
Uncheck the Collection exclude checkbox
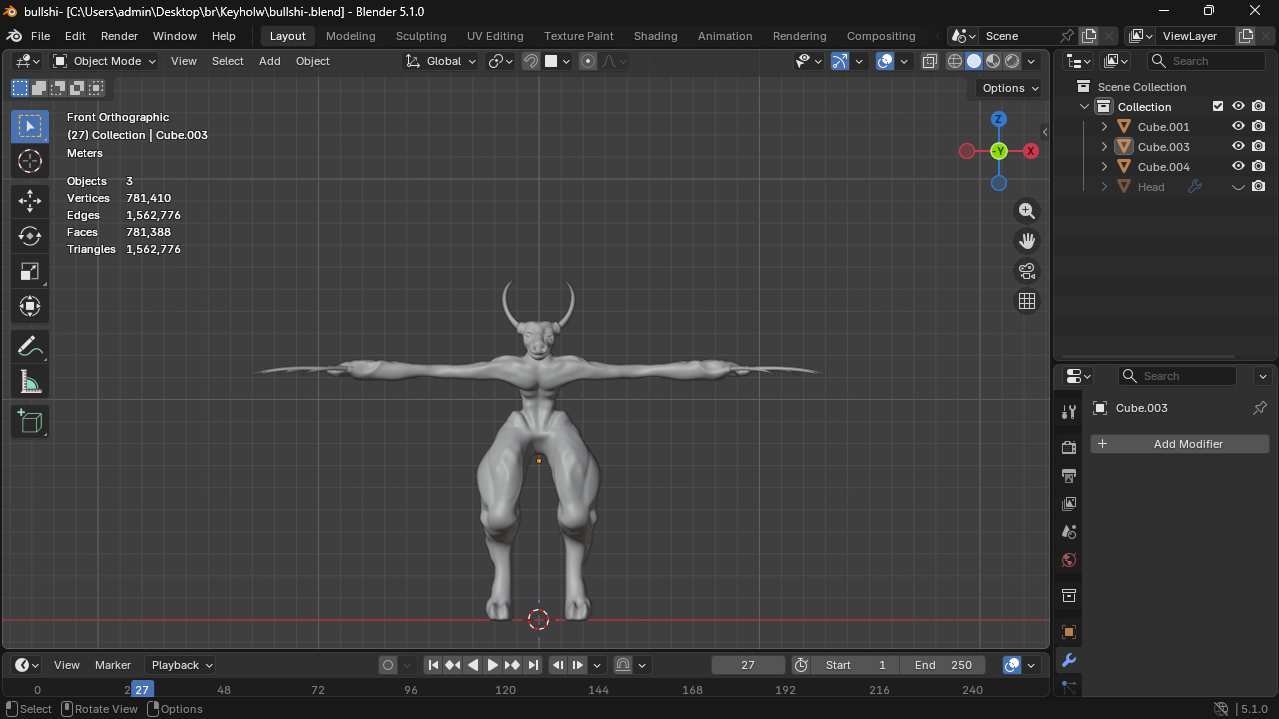coord(1218,107)
